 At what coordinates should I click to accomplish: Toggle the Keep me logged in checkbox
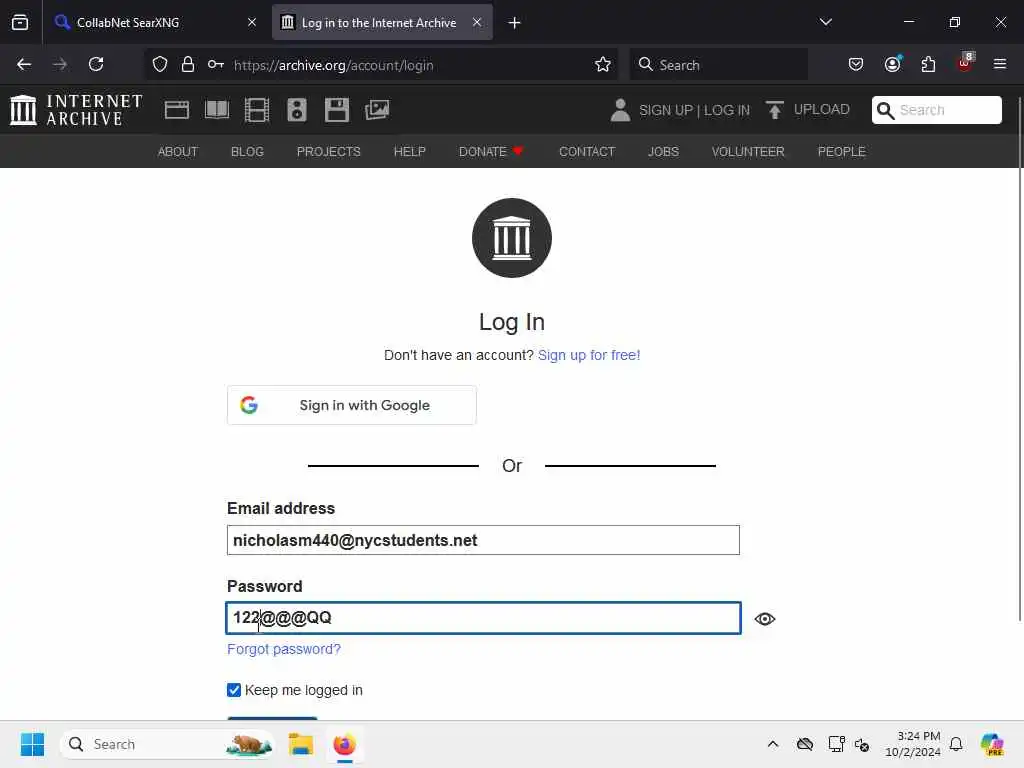[x=234, y=690]
